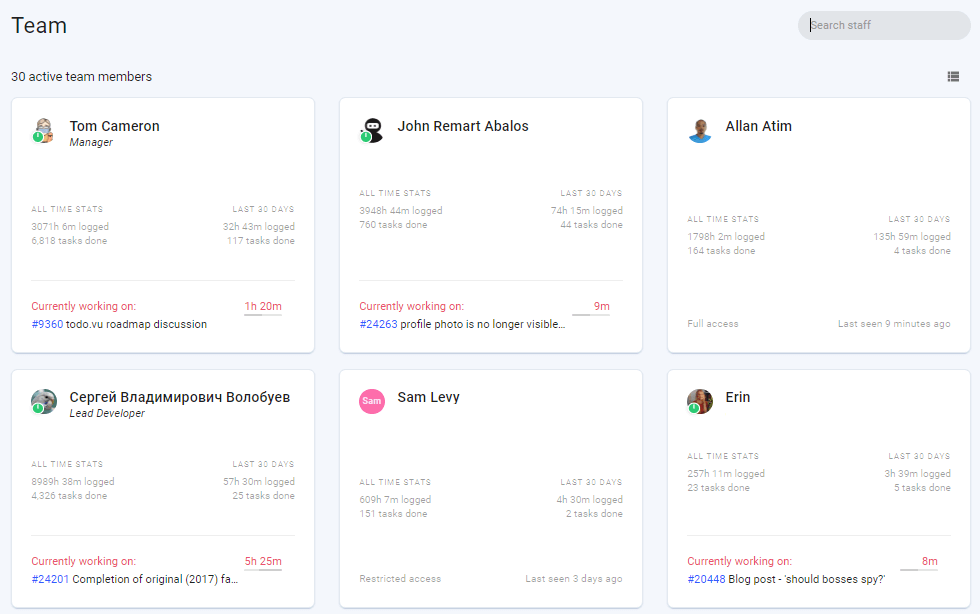Open Sam Levy's name heading
980x614 pixels.
tap(428, 397)
